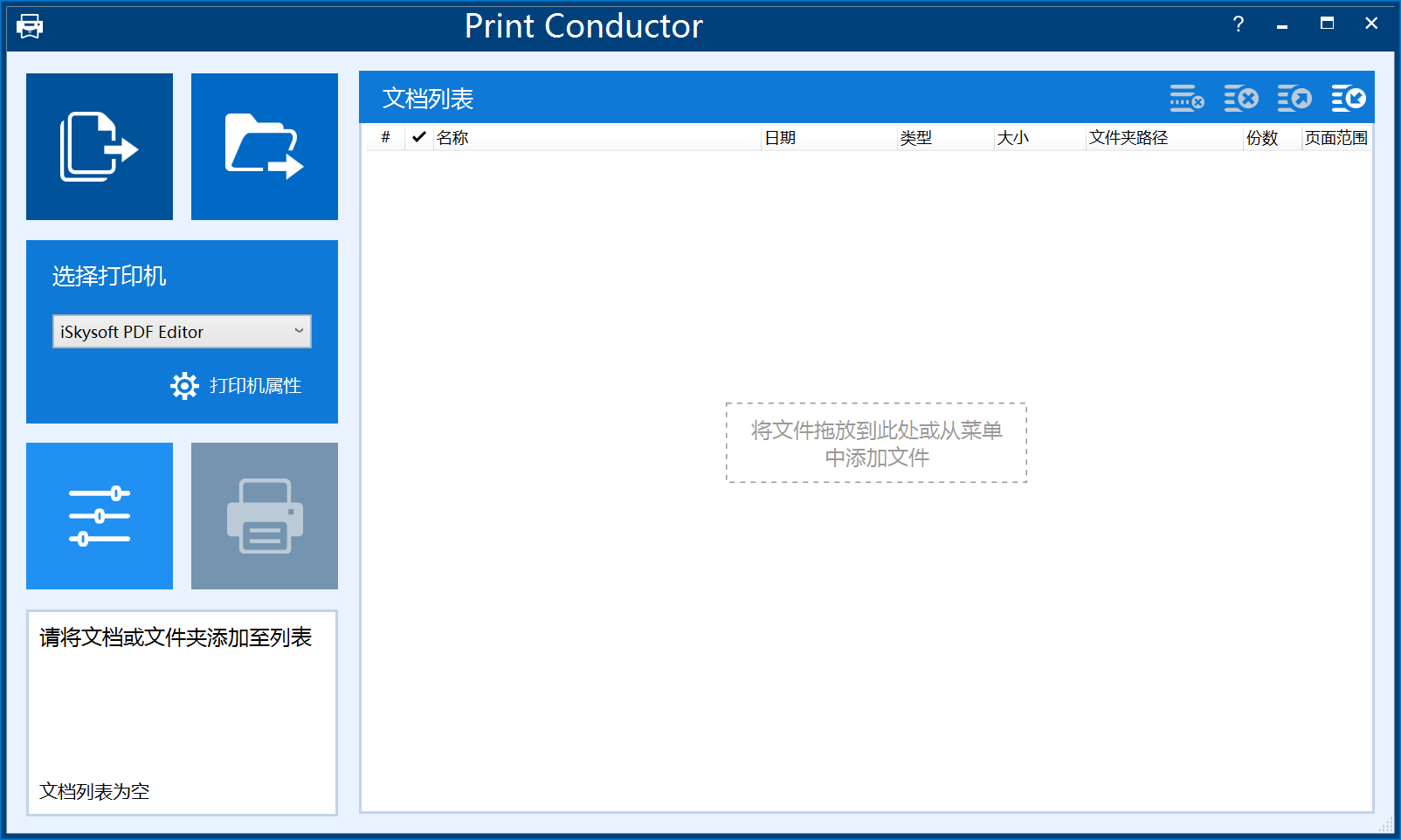
Task: Click the 选择打印机 label
Action: [109, 276]
